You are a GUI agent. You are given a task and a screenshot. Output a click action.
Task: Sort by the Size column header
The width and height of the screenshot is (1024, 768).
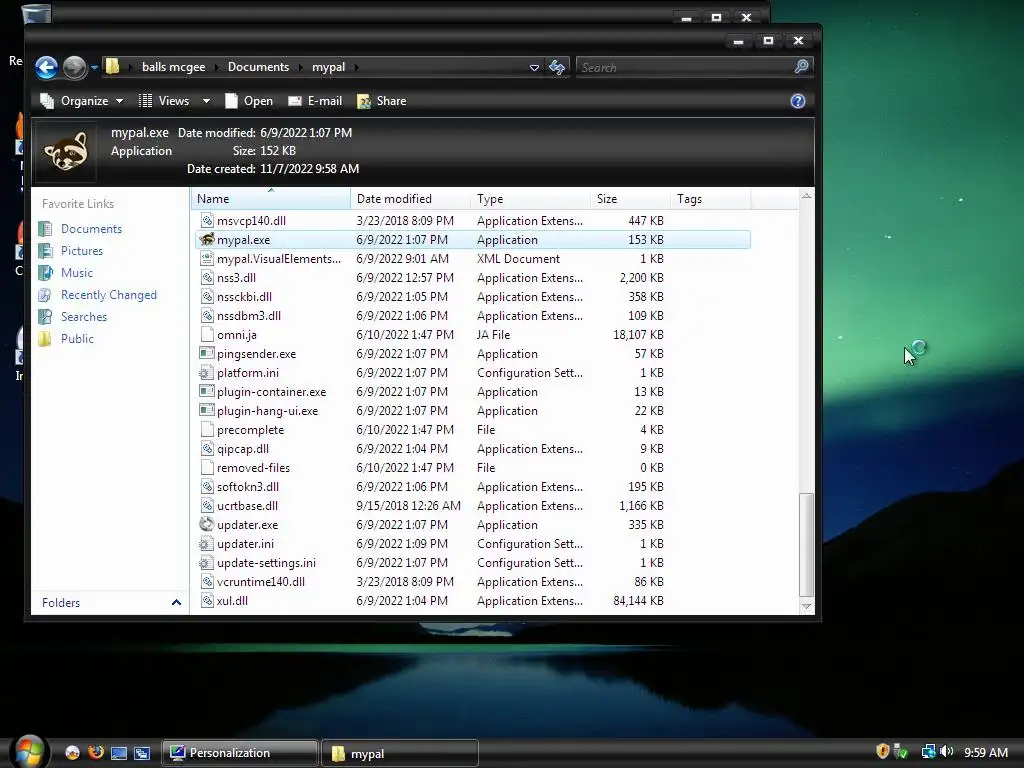(x=630, y=199)
